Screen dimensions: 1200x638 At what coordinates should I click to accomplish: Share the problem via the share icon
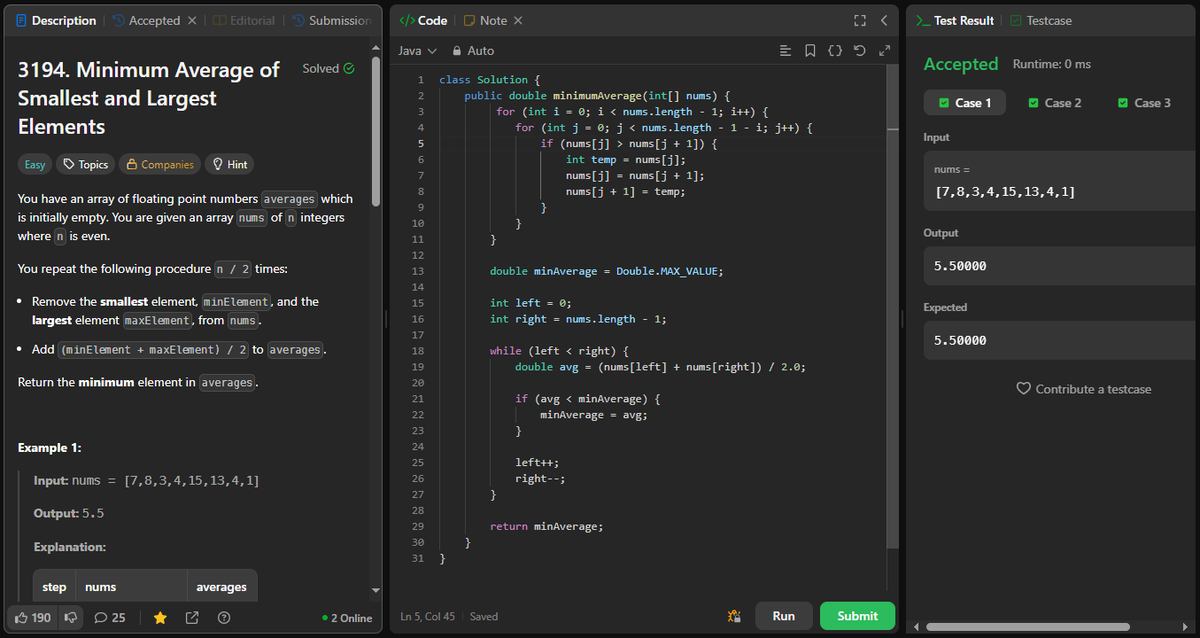point(191,618)
